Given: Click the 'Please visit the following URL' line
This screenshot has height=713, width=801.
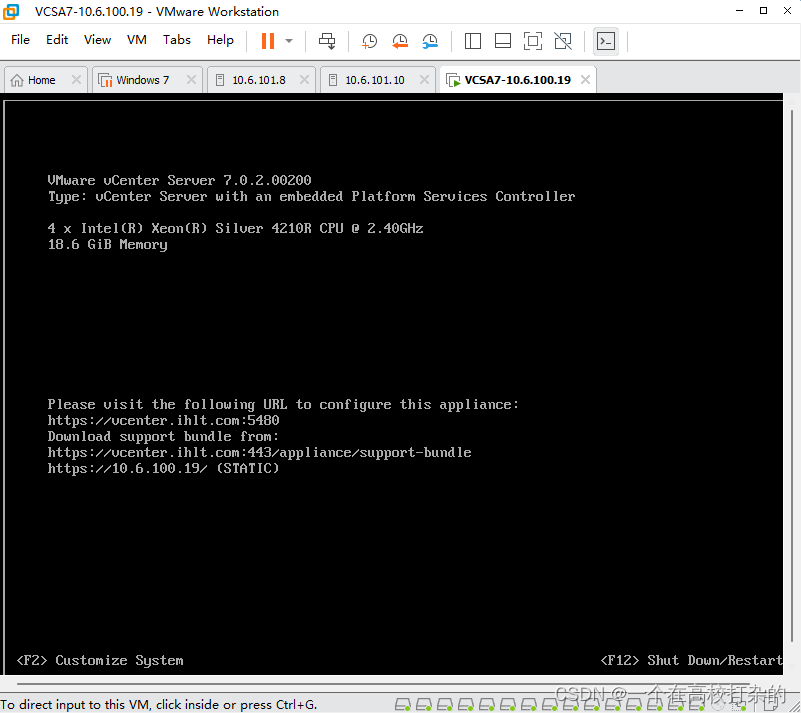Looking at the screenshot, I should (x=283, y=405).
